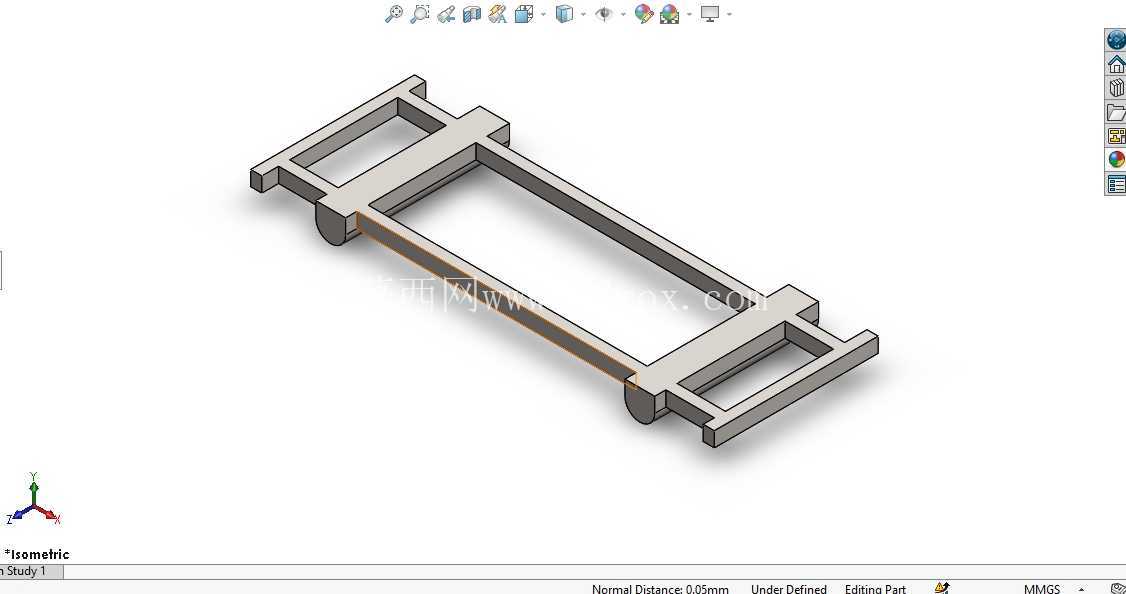1126x594 pixels.
Task: Click the Previous View icon
Action: (446, 14)
